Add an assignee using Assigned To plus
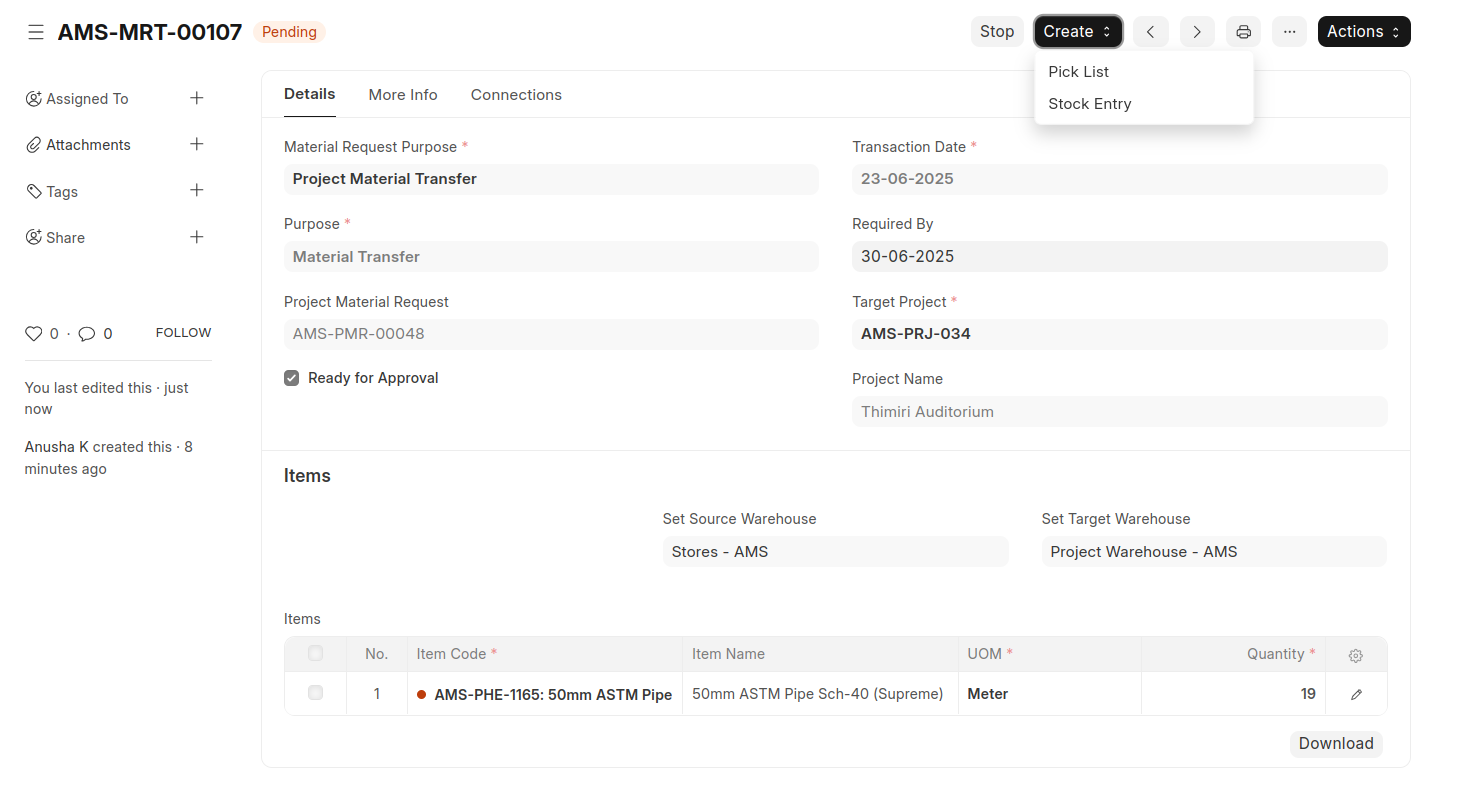1457x786 pixels. (x=197, y=98)
